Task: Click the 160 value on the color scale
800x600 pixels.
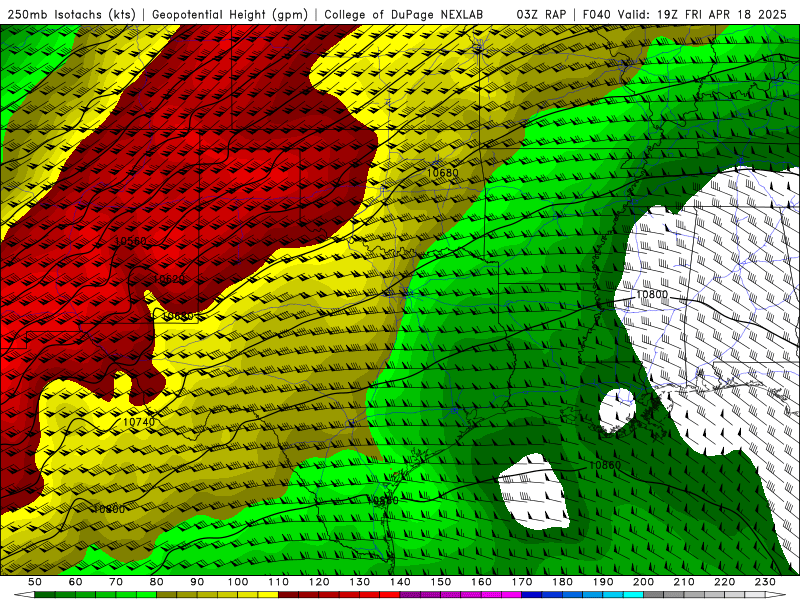Action: pos(481,582)
